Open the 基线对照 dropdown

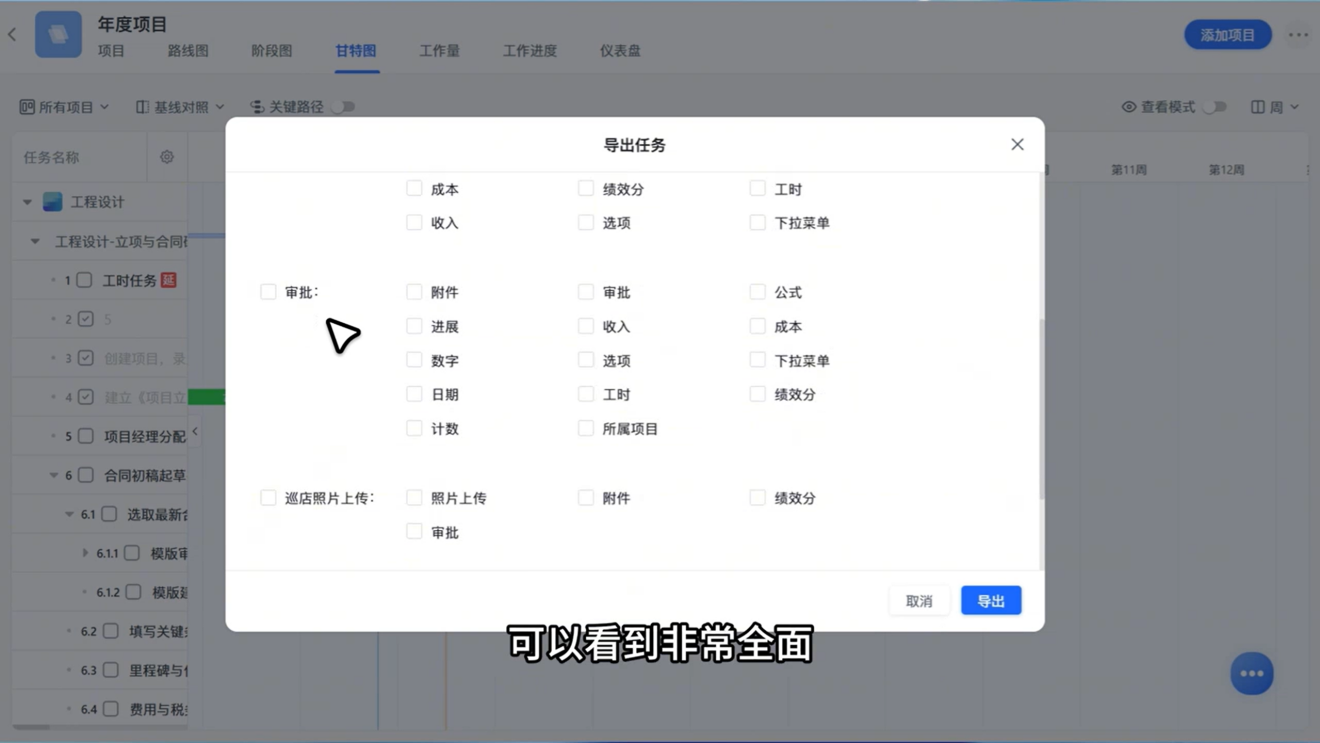point(180,107)
